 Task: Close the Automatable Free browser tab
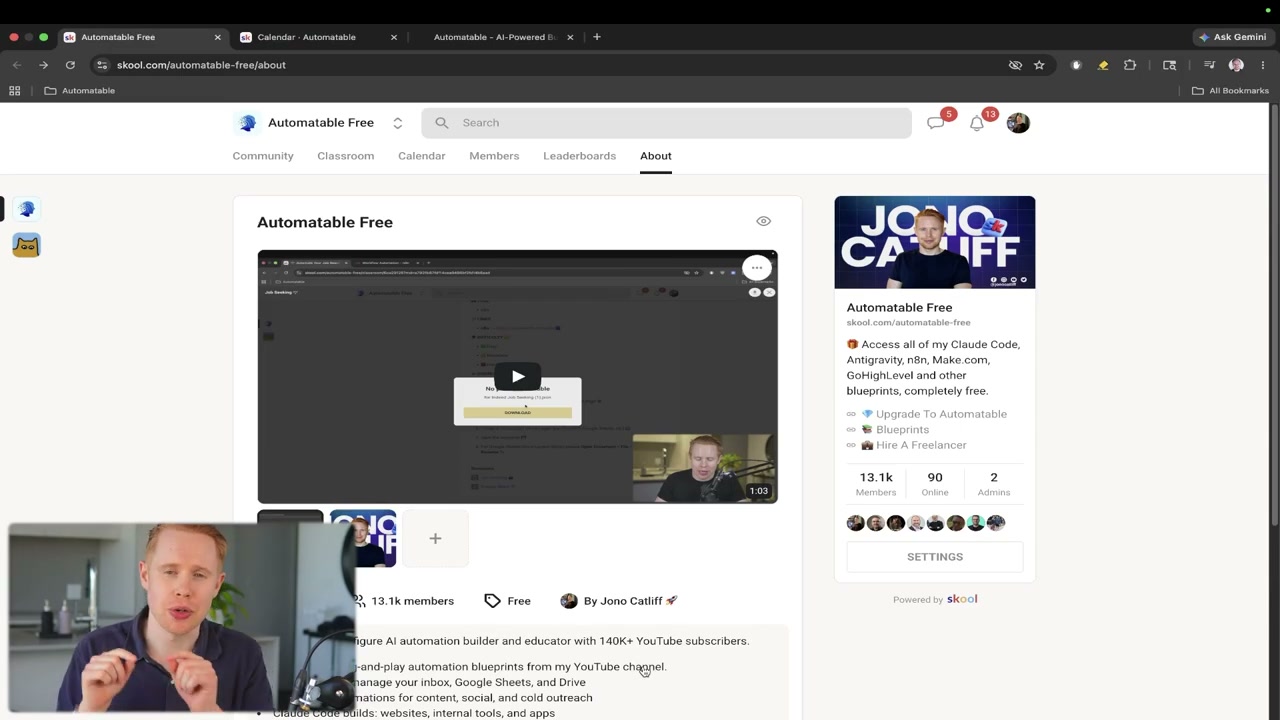pyautogui.click(x=217, y=37)
